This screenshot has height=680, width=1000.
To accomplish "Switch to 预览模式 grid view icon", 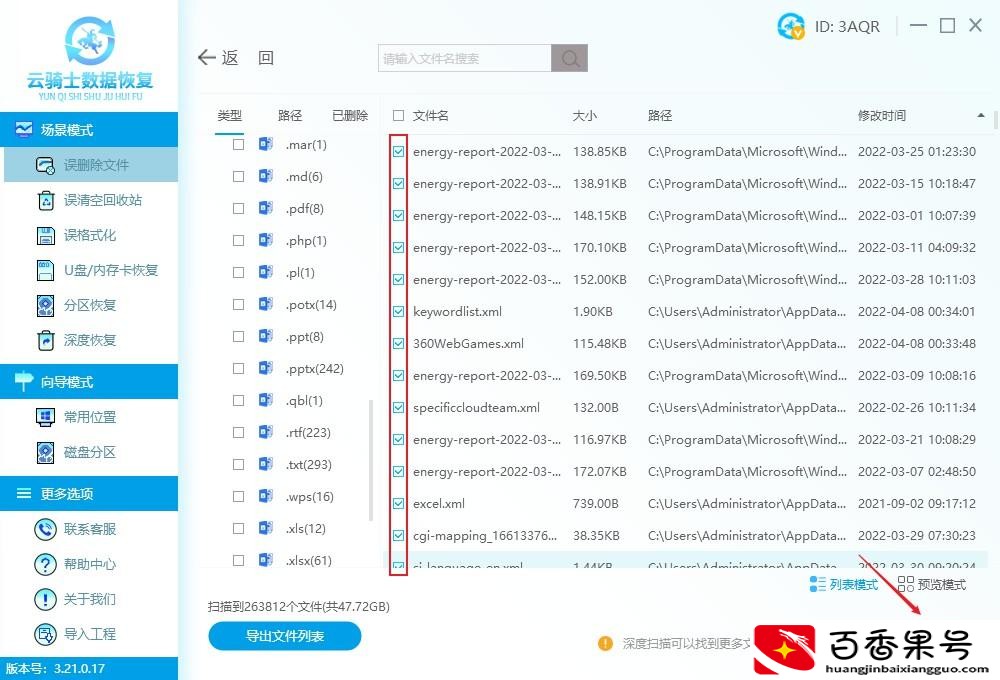I will tap(906, 584).
